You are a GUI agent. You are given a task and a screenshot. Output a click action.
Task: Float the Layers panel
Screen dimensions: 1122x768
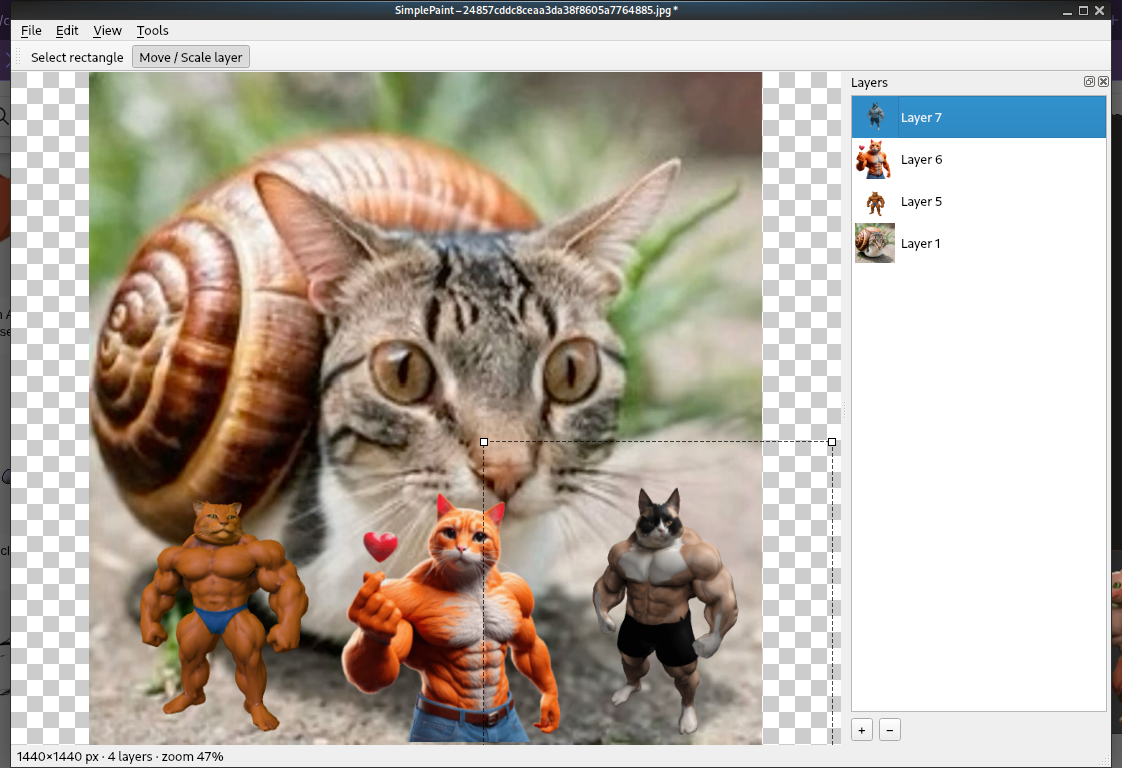point(1089,82)
